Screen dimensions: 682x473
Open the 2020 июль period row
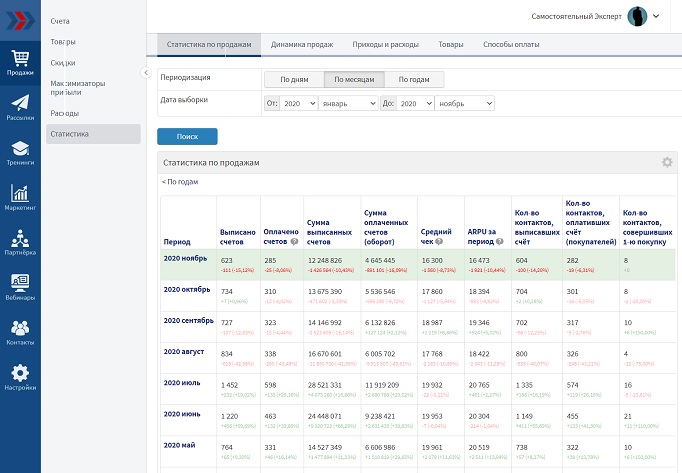pyautogui.click(x=182, y=383)
